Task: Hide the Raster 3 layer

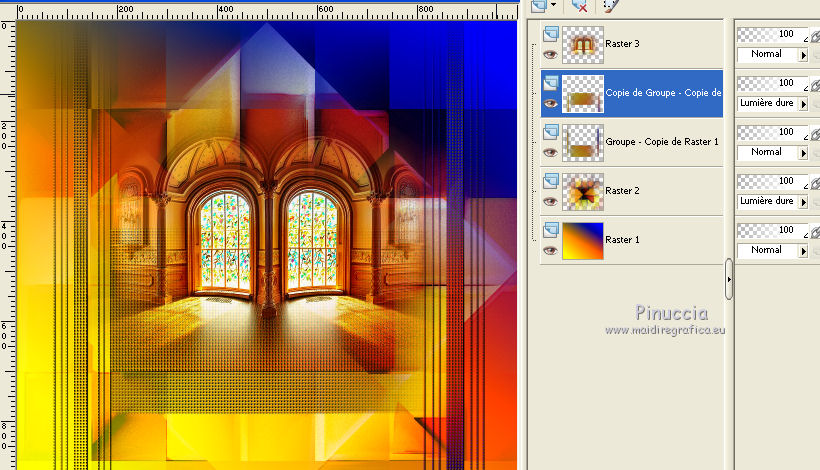Action: tap(549, 55)
